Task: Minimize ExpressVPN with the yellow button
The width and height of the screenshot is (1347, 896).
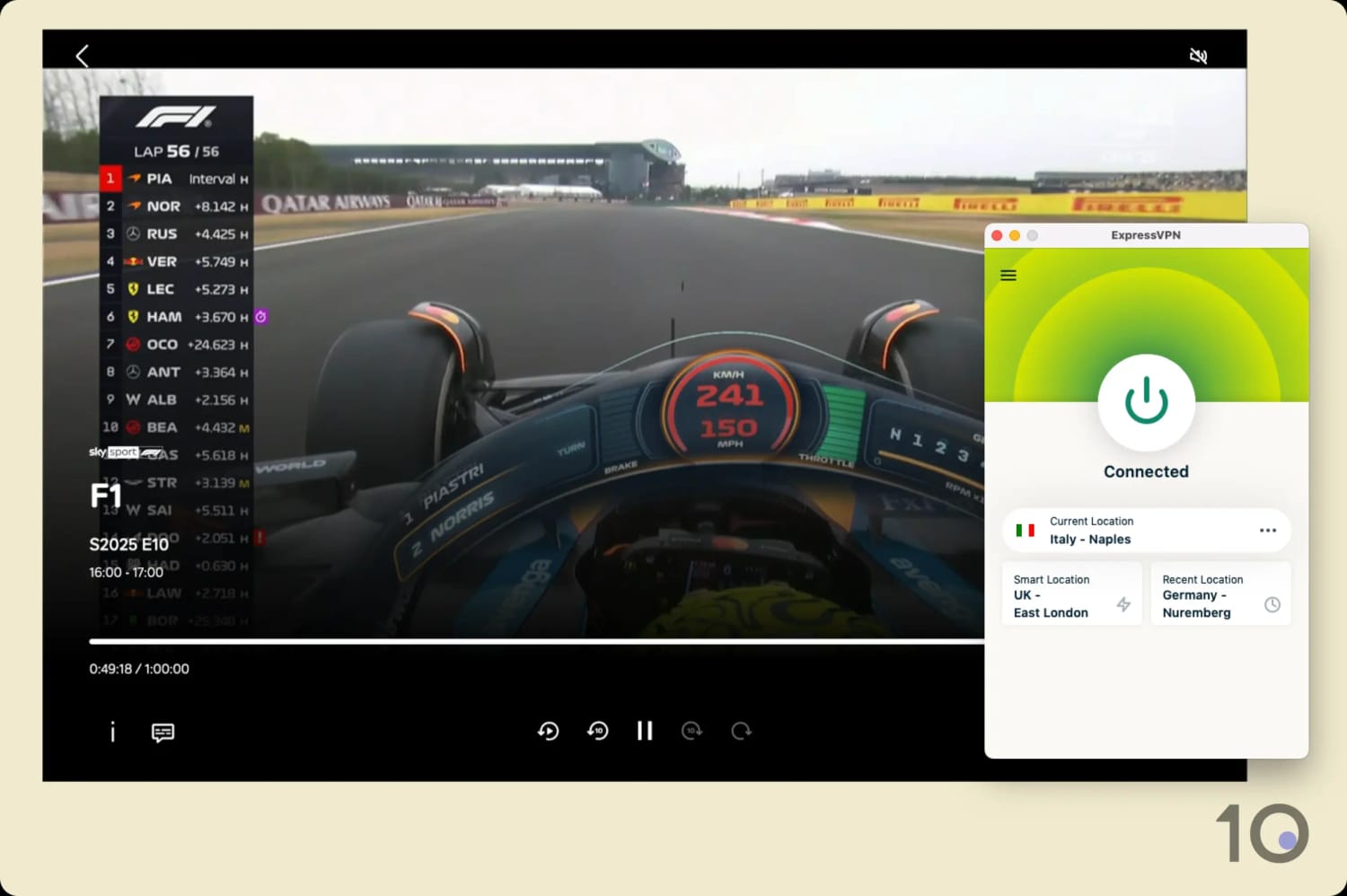Action: point(1015,235)
